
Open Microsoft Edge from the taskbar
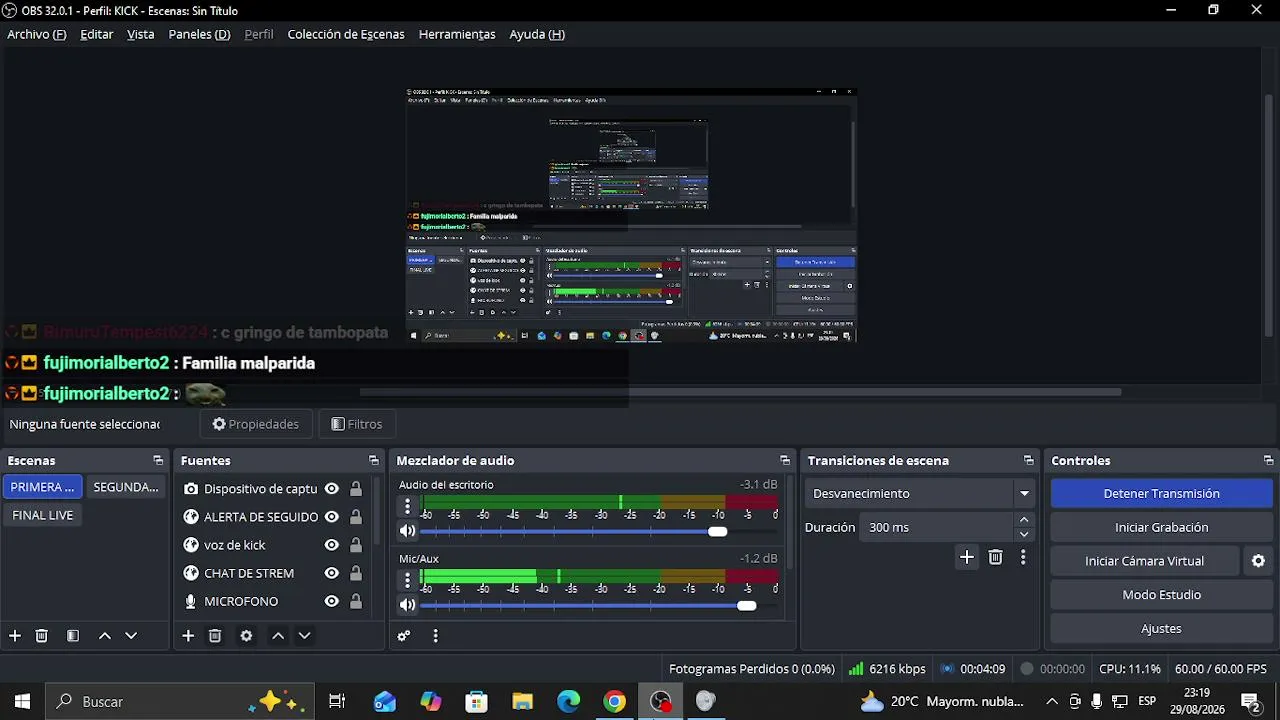(568, 702)
